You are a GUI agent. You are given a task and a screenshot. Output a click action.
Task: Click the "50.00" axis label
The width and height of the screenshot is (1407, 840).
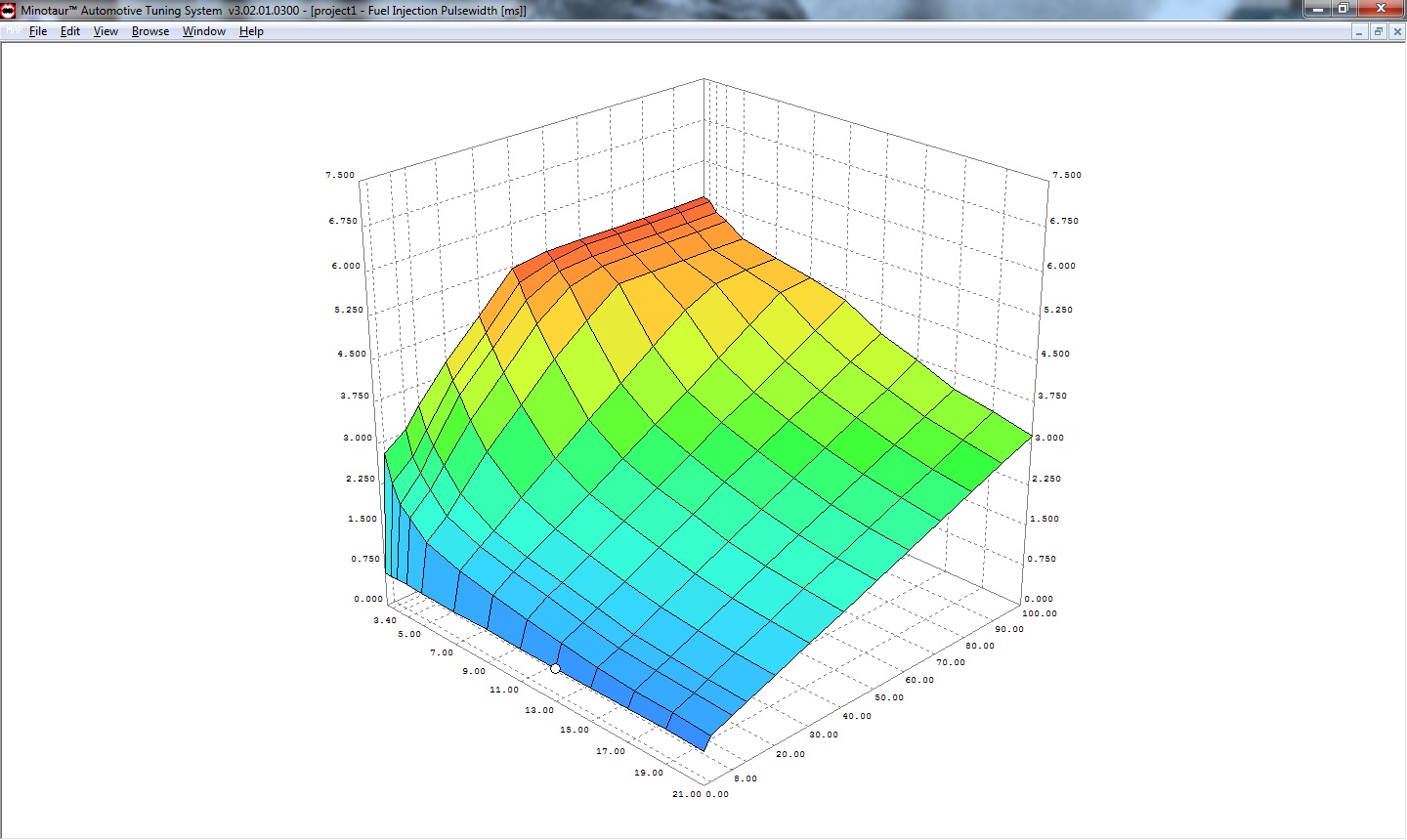point(889,697)
